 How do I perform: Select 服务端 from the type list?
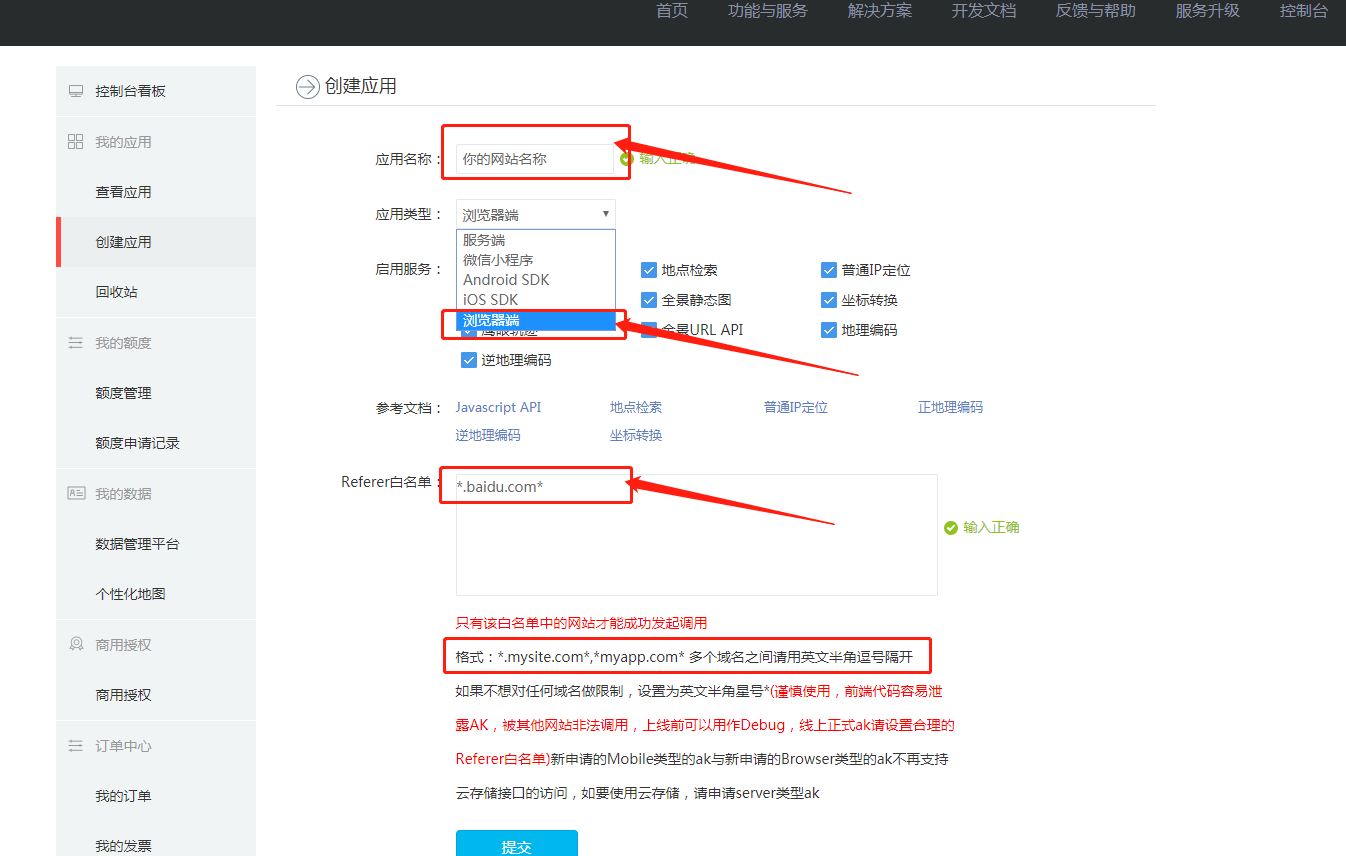[484, 240]
